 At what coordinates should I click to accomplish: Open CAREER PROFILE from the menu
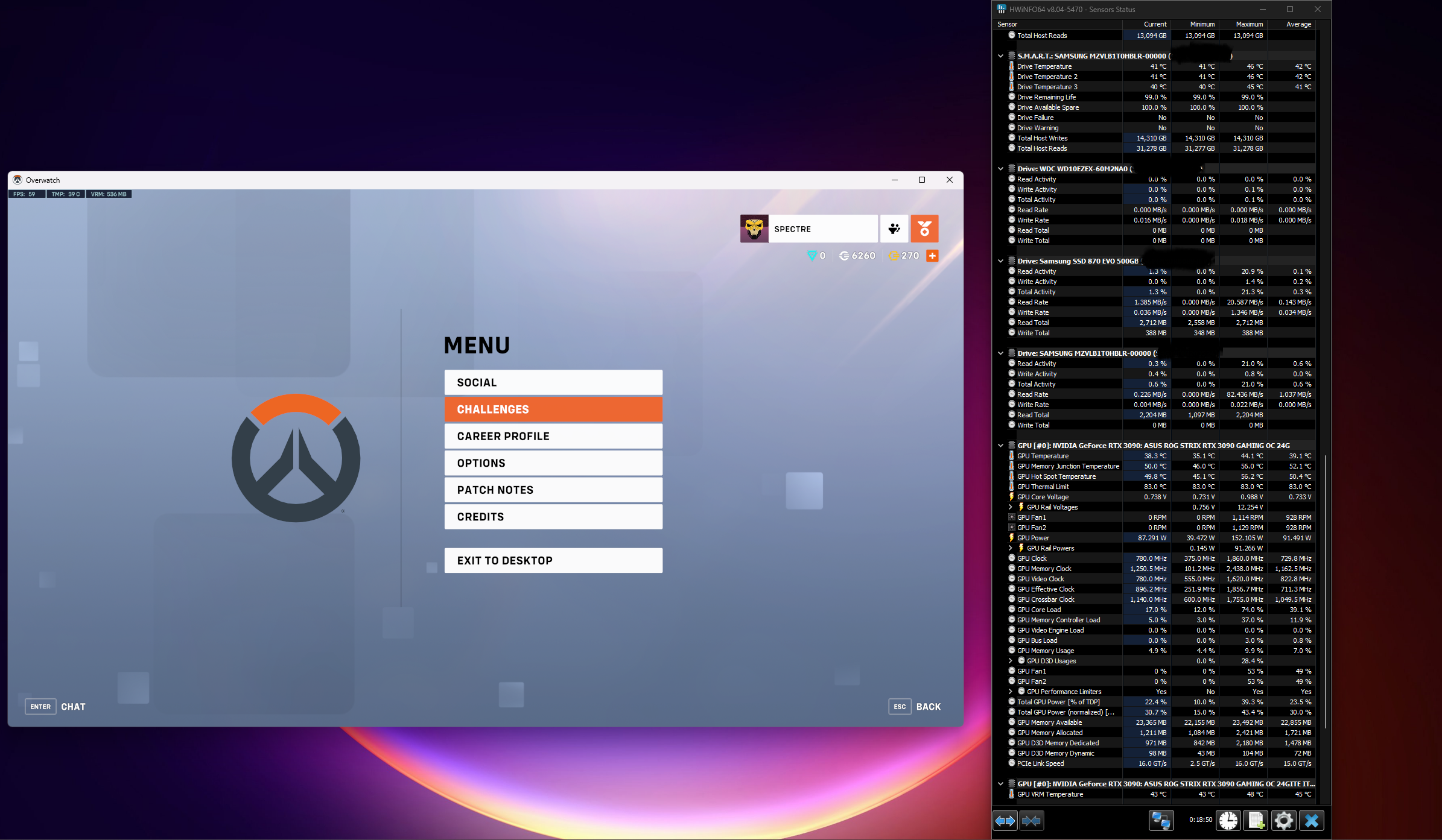[553, 436]
